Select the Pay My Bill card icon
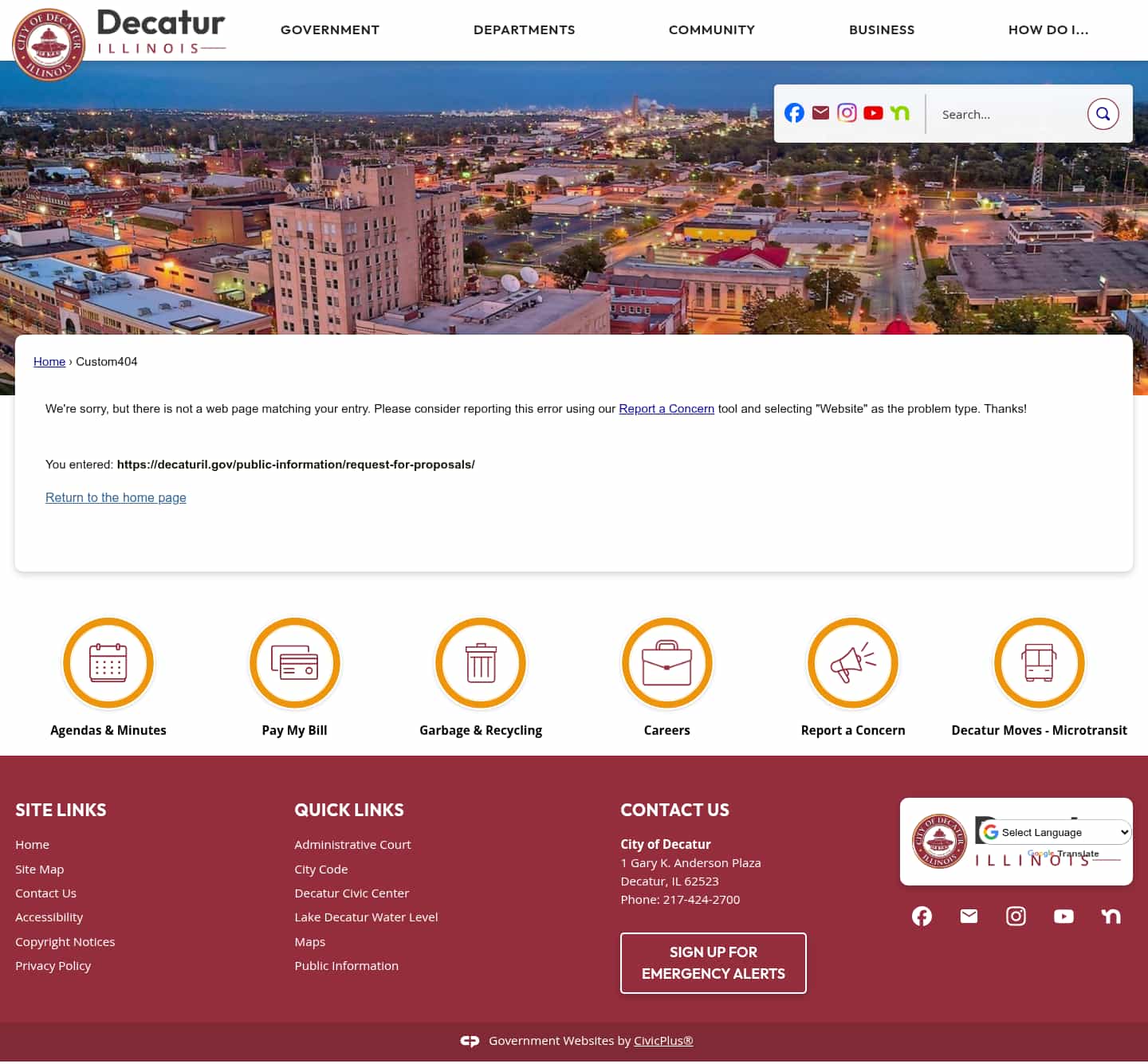The width and height of the screenshot is (1148, 1064). tap(295, 663)
